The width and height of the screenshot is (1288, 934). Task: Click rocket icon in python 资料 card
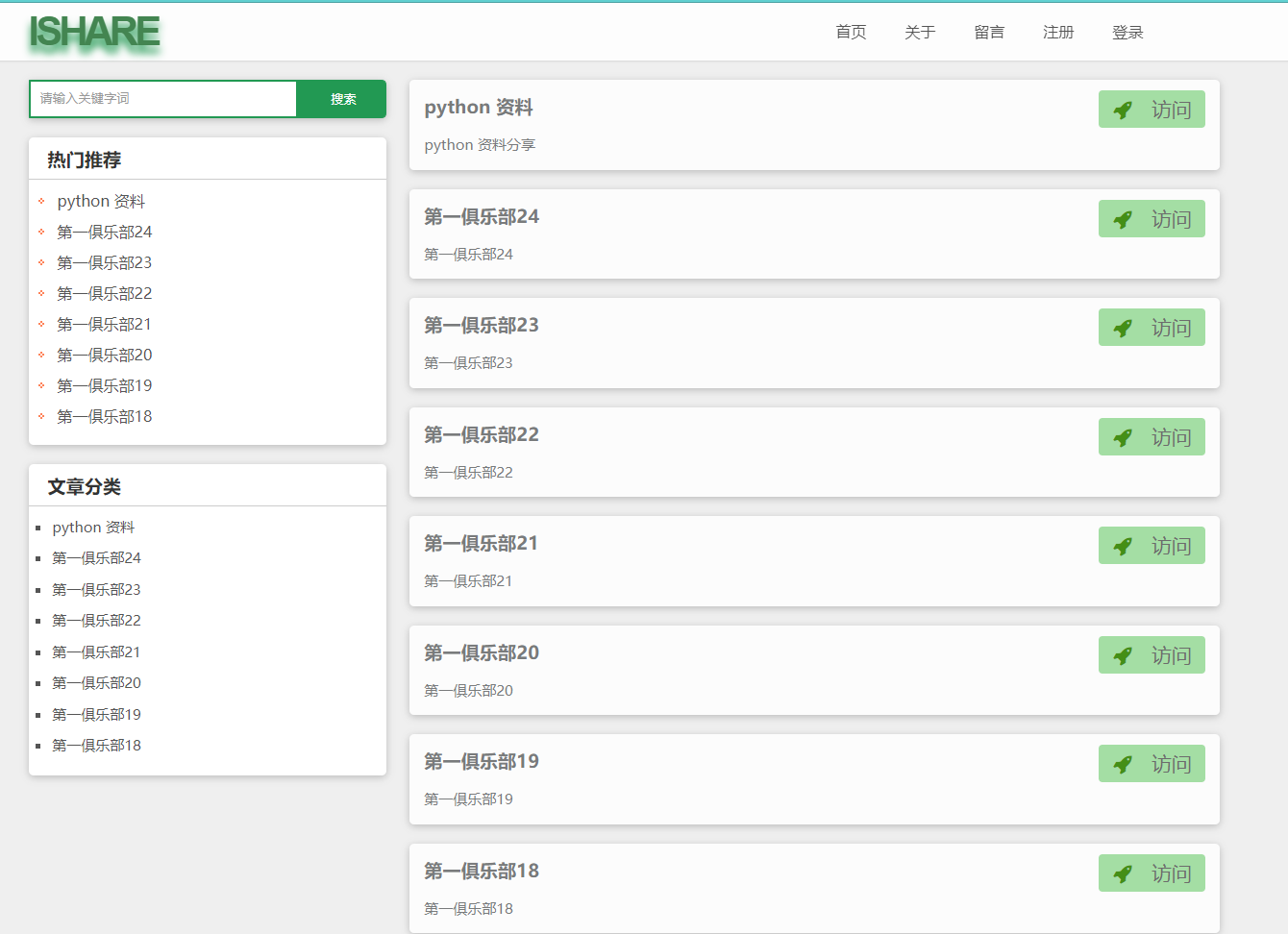[1123, 111]
